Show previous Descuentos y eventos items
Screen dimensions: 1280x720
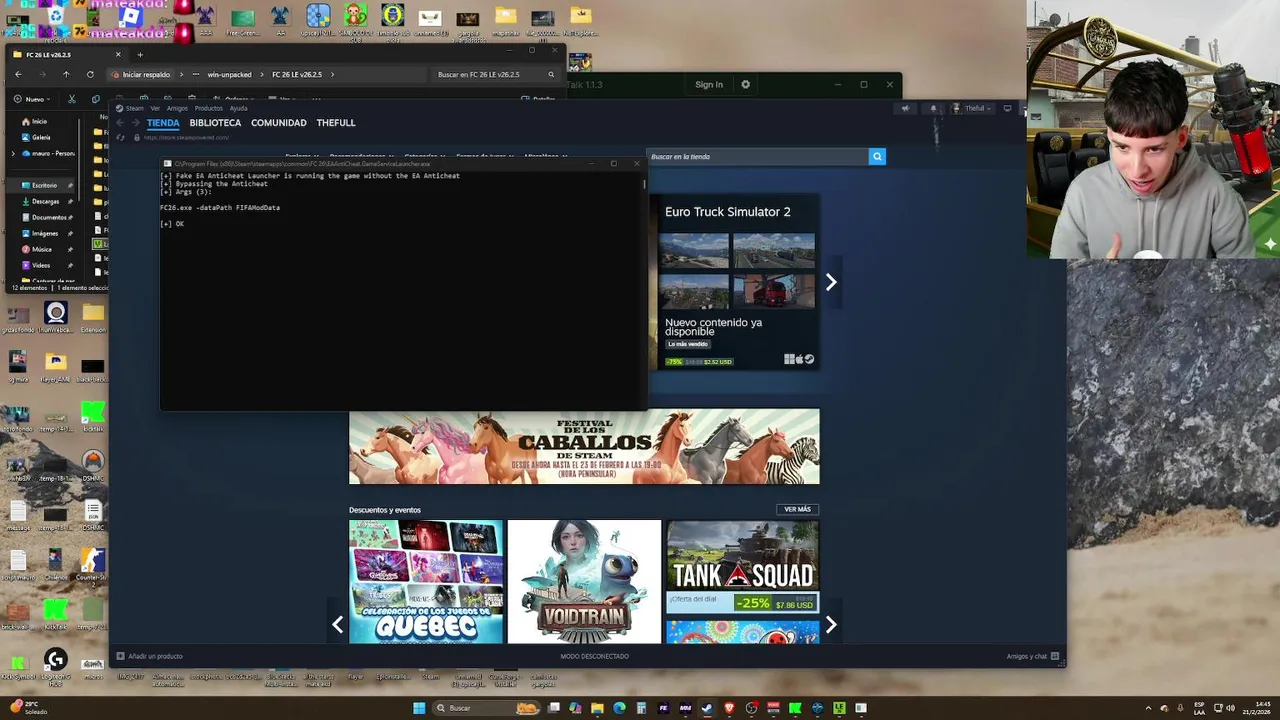click(x=337, y=625)
